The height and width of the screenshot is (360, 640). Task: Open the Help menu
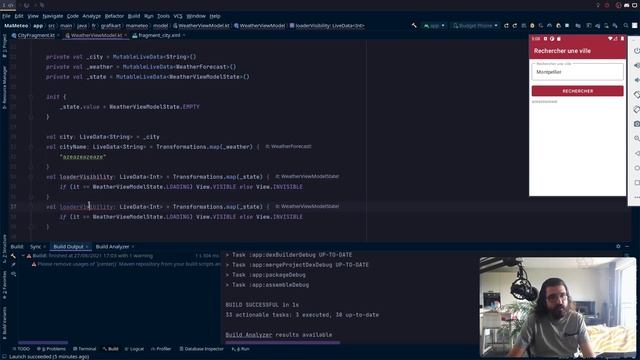(215, 16)
